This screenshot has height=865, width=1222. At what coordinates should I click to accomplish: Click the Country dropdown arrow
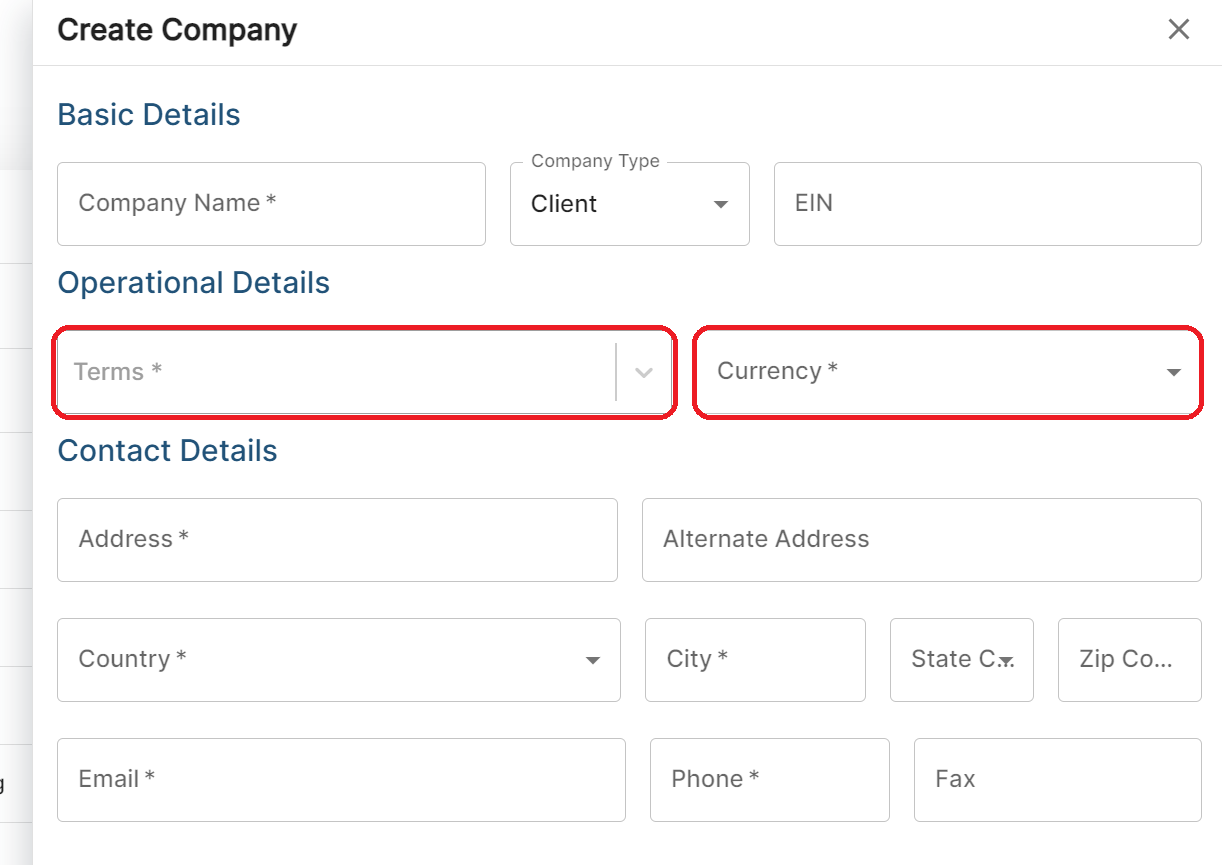(593, 659)
